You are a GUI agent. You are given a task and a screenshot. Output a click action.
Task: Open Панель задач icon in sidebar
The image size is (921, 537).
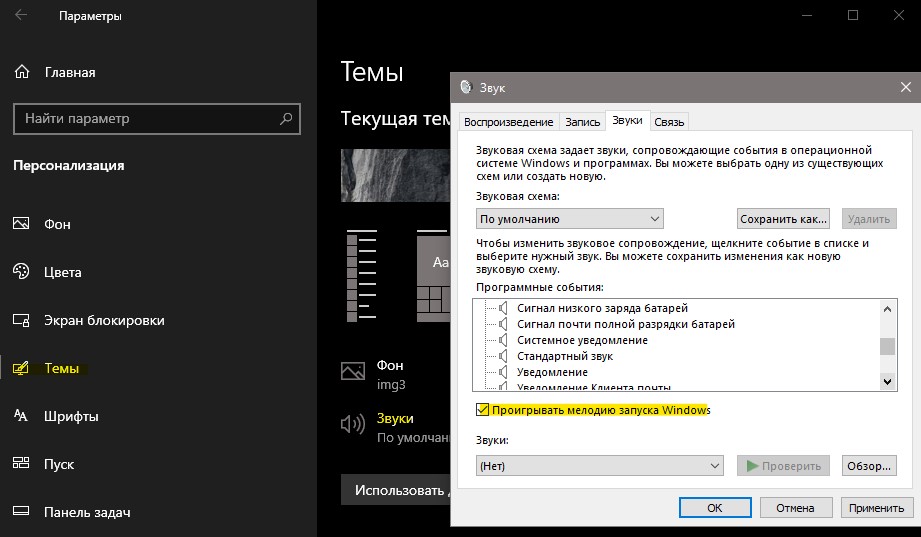21,511
